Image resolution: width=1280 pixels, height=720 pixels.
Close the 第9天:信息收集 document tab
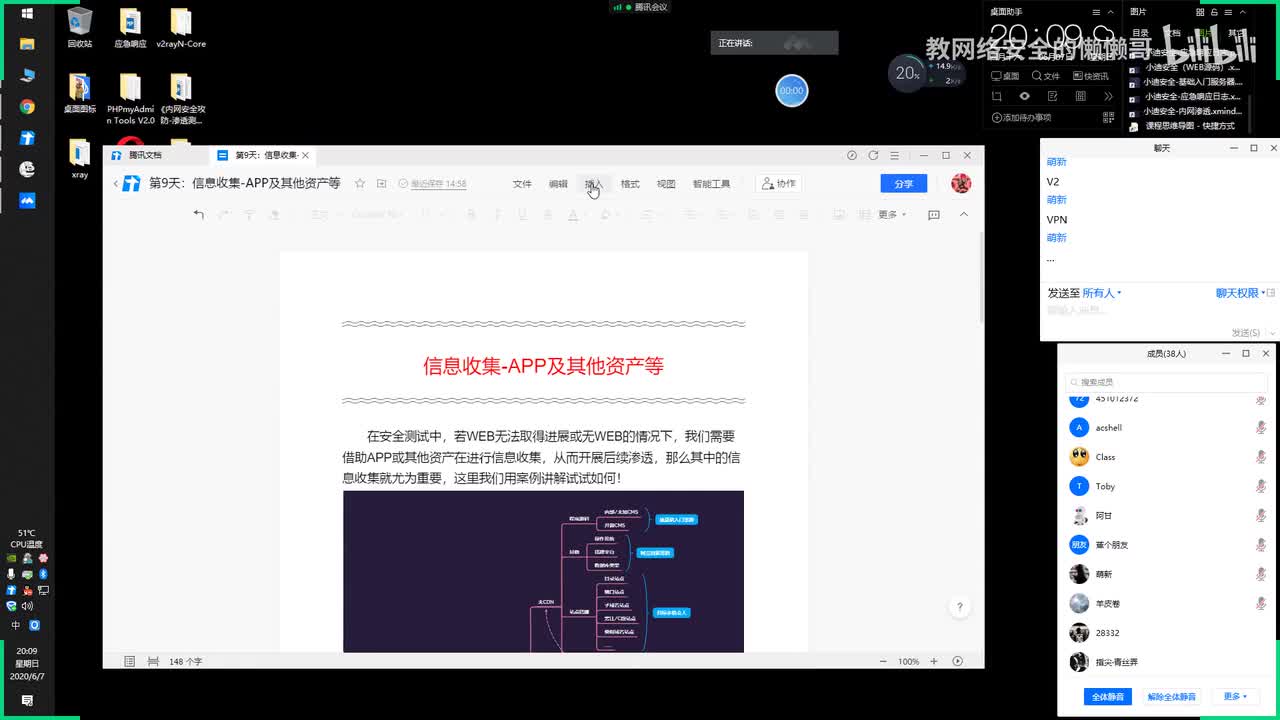point(305,155)
